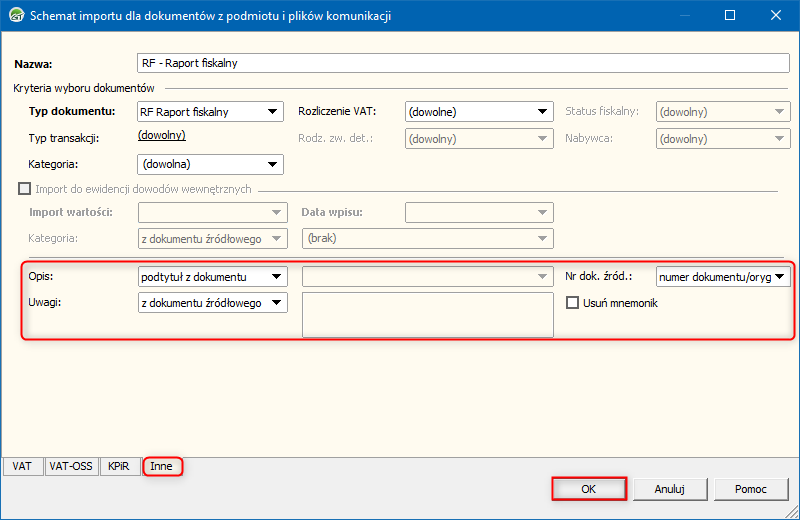Expand the Nr dok. źród. dropdown
This screenshot has height=520, width=800.
pos(723,276)
